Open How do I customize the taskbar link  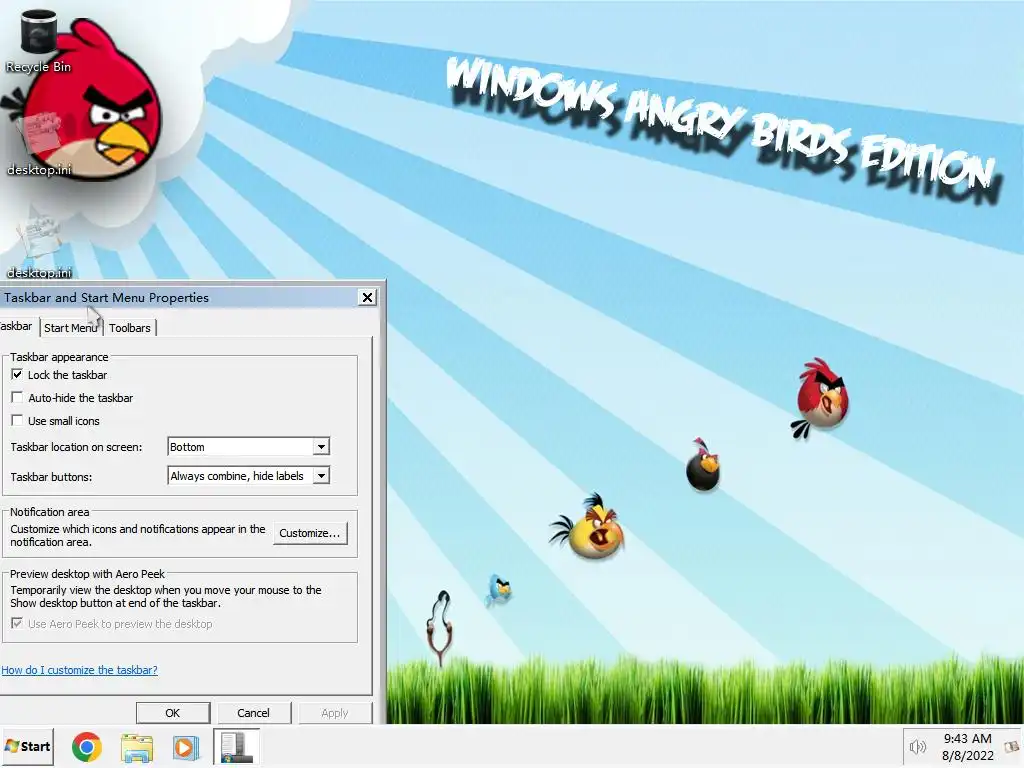(79, 670)
